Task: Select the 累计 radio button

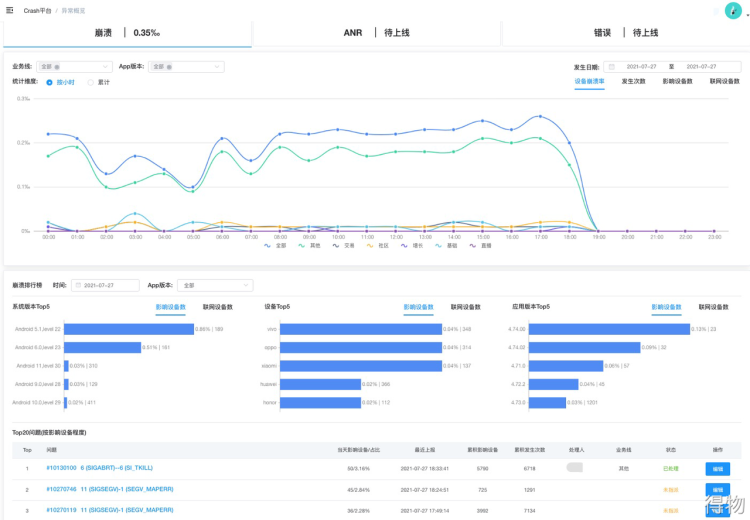Action: click(91, 82)
